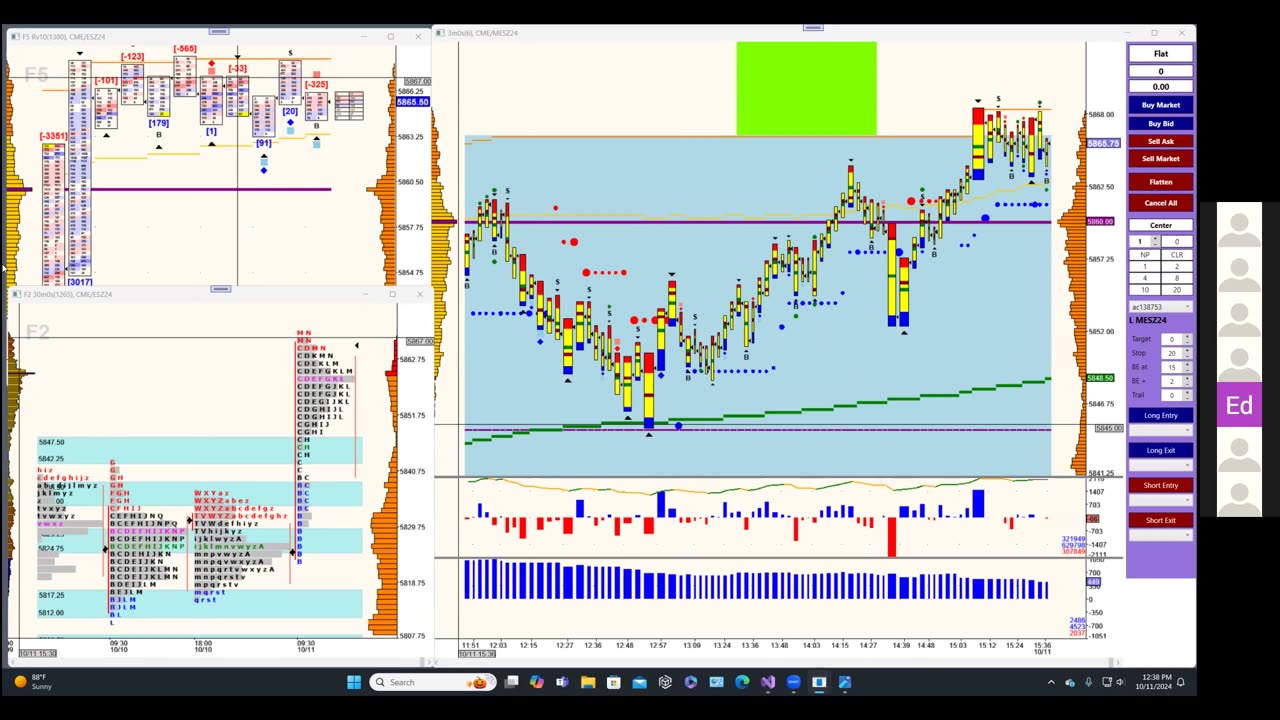The image size is (1280, 720).
Task: Click the CLR button
Action: [1177, 255]
